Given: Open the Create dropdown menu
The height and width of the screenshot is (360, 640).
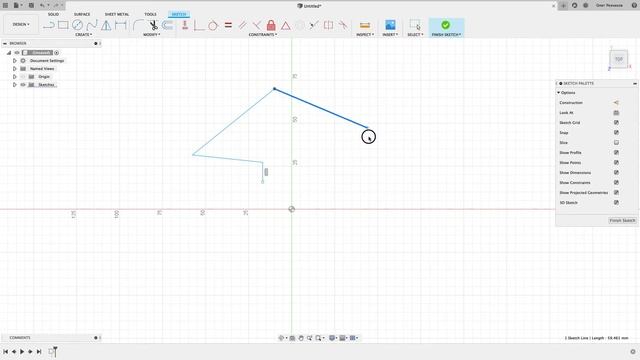Looking at the screenshot, I should (84, 35).
